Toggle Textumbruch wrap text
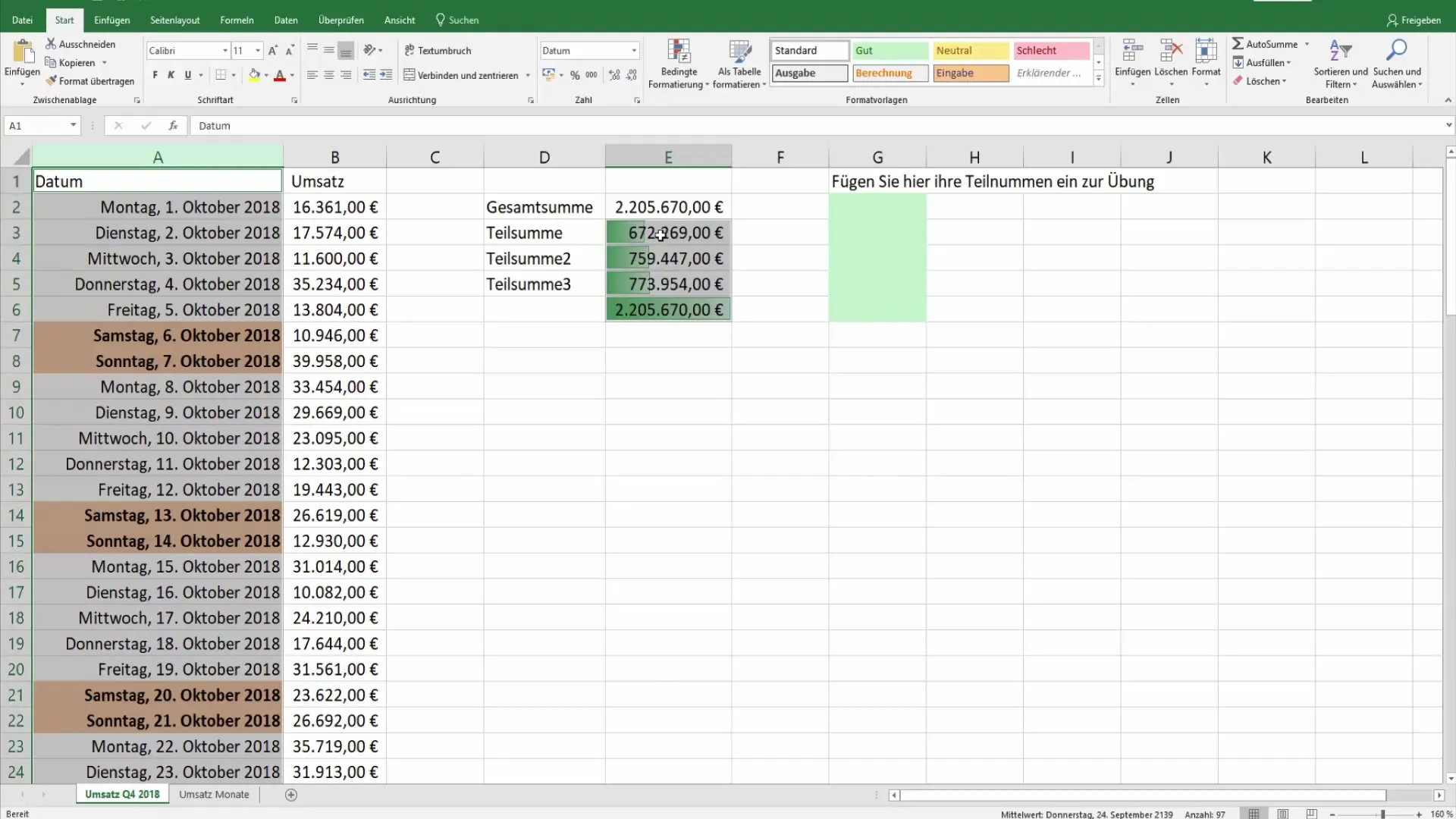Viewport: 1456px width, 819px height. (438, 50)
